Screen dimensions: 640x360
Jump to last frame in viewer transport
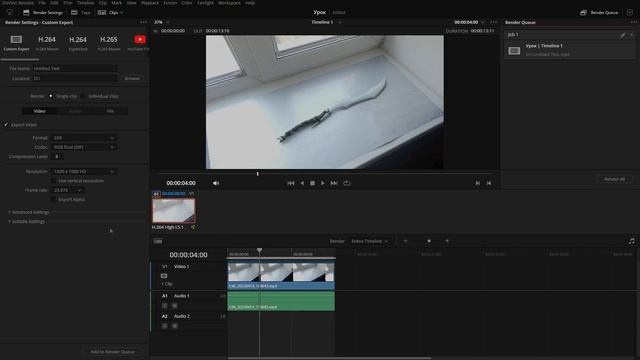(x=334, y=183)
